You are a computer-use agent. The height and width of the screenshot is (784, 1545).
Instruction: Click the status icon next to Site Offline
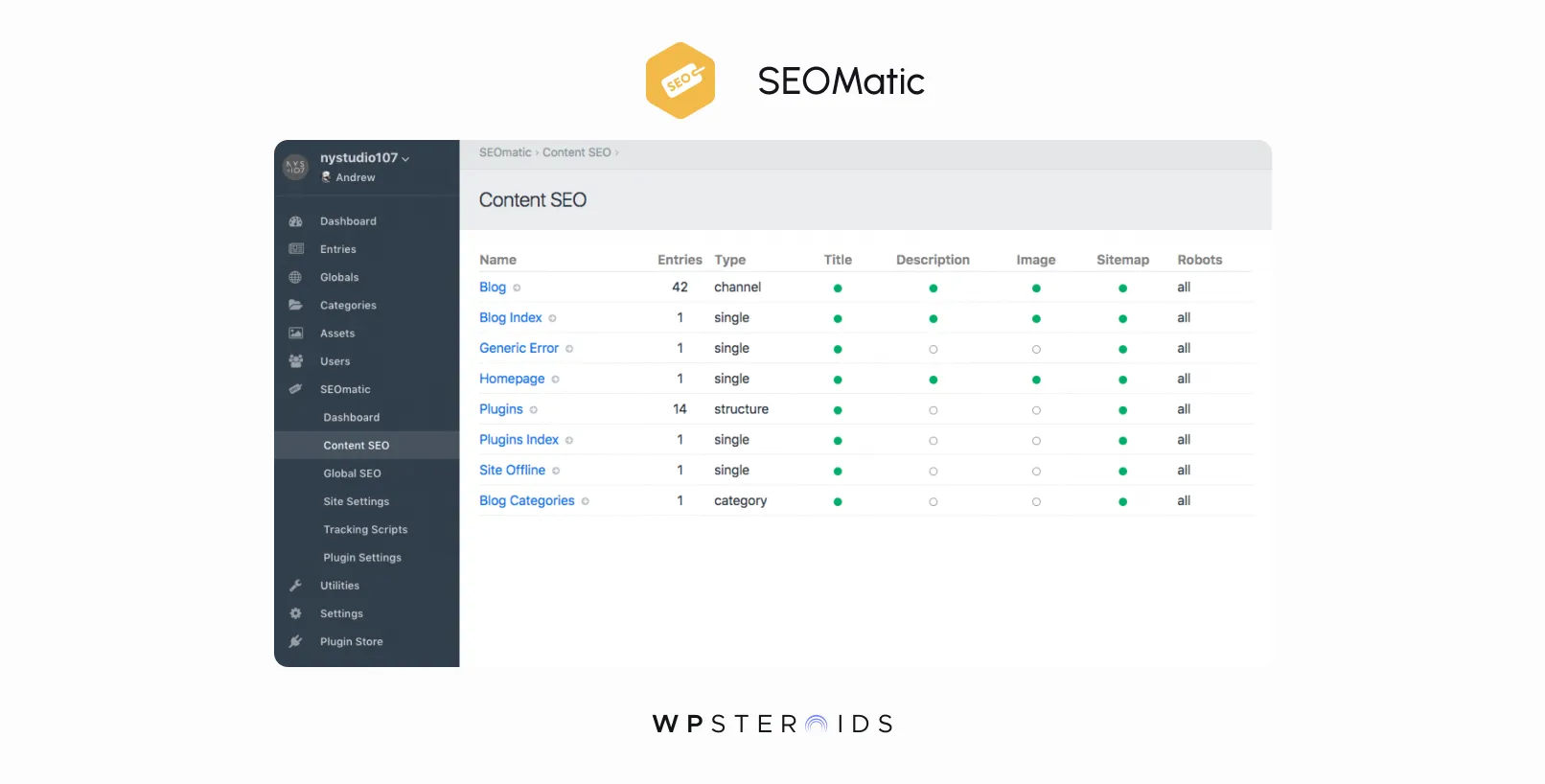pyautogui.click(x=556, y=471)
